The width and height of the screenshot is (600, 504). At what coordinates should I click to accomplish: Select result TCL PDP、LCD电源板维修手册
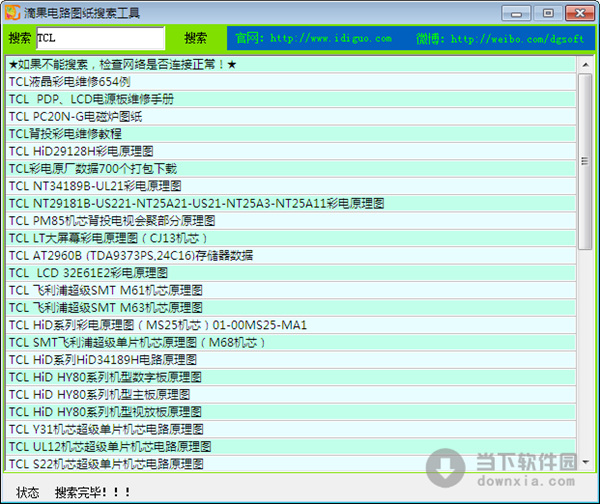(291, 99)
